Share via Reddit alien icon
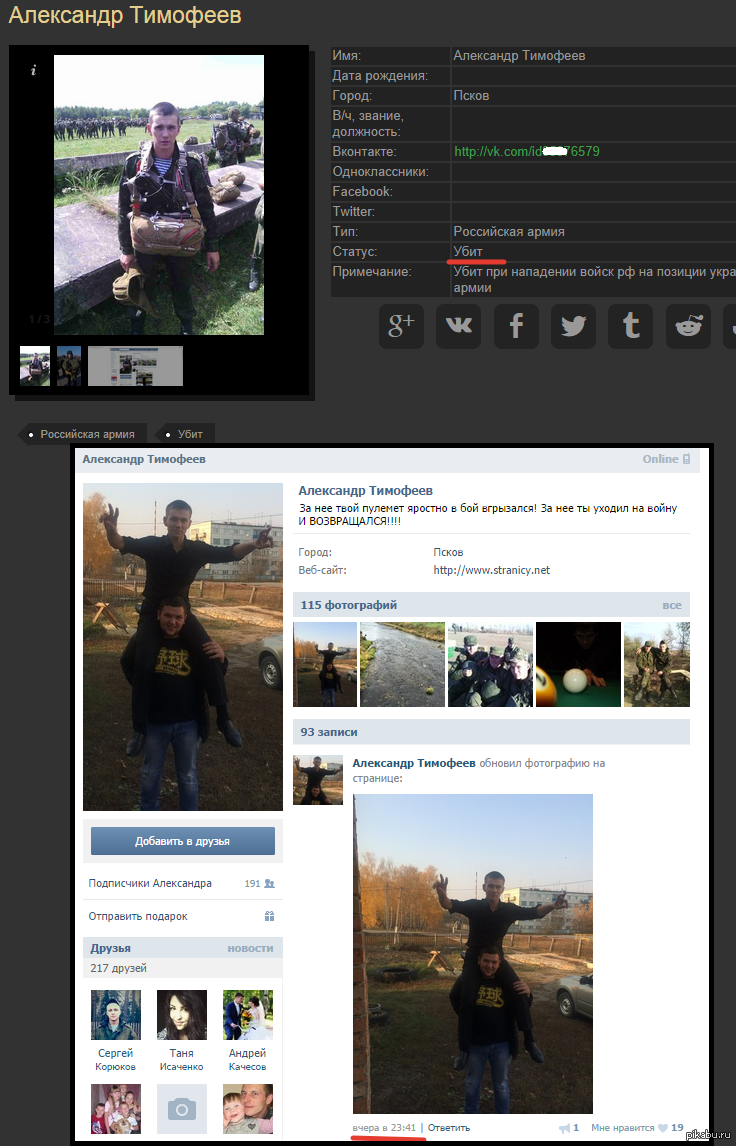The height and width of the screenshot is (1146, 736). [x=688, y=326]
